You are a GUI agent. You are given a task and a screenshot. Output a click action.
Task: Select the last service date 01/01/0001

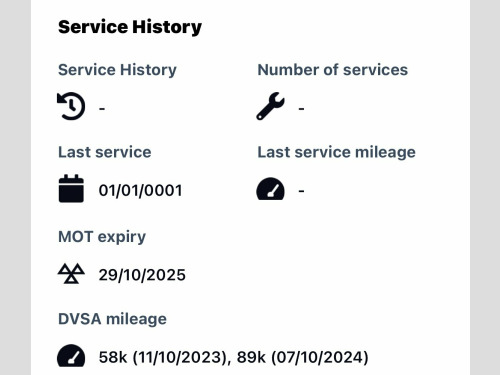point(140,191)
